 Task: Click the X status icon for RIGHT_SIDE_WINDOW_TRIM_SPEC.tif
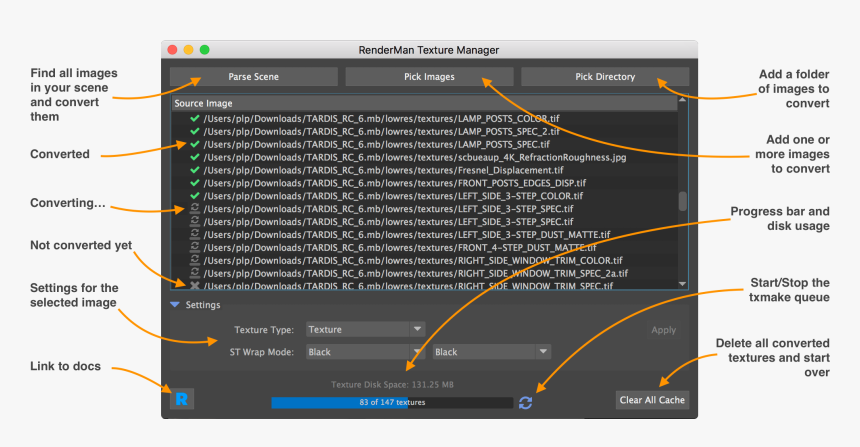195,286
